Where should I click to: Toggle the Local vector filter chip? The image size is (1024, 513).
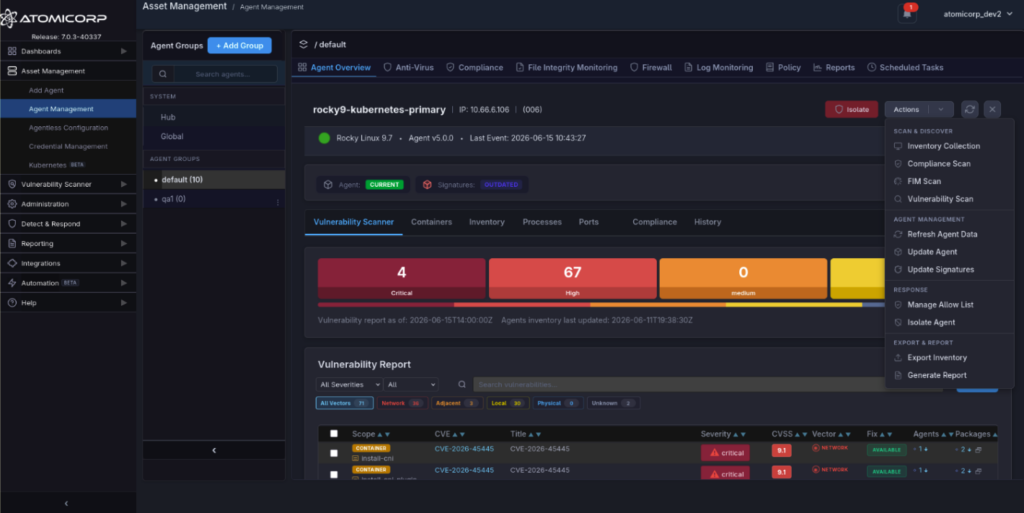click(507, 403)
